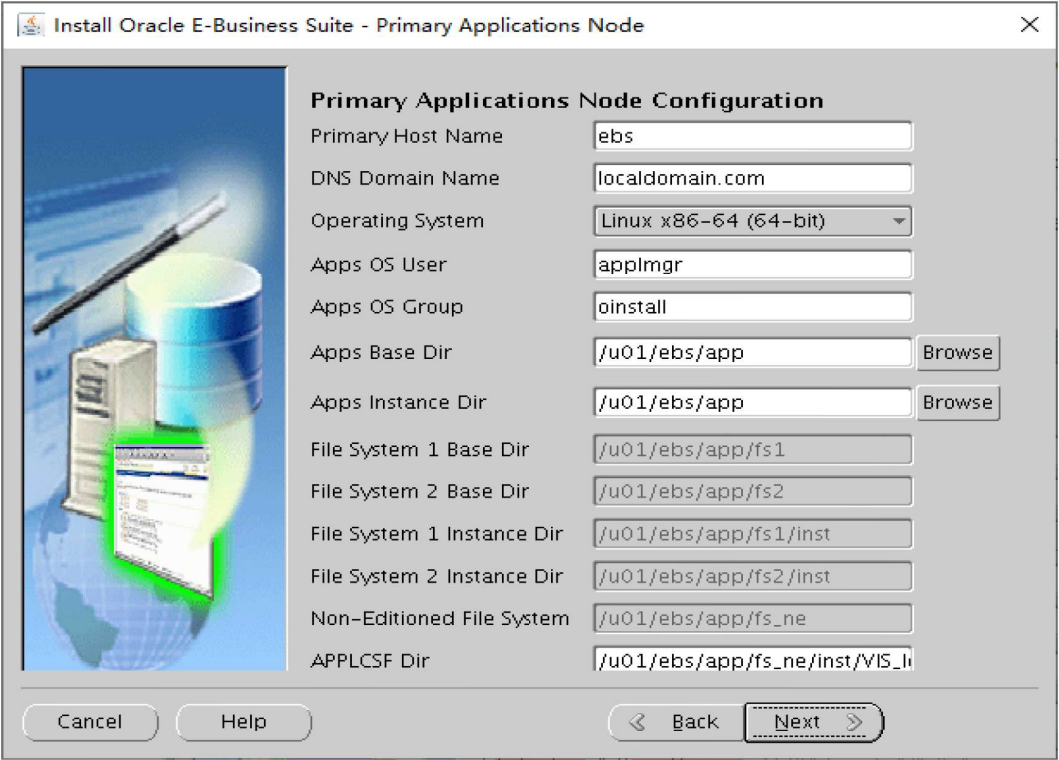
Task: Click the File System 1 Instance Dir field
Action: click(x=753, y=534)
